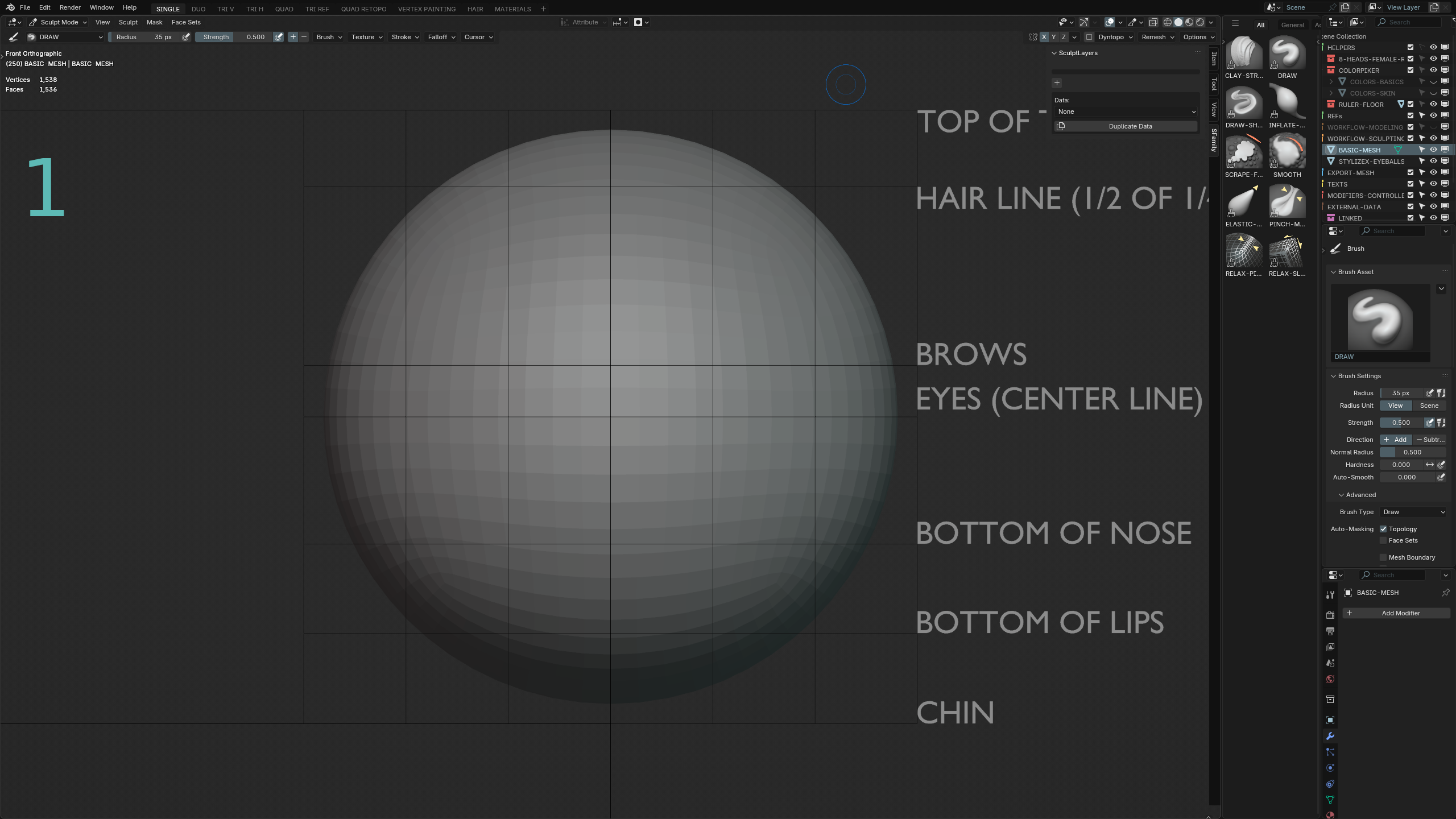Image resolution: width=1456 pixels, height=819 pixels.
Task: Set Radius Unit to Scene
Action: pos(1429,406)
